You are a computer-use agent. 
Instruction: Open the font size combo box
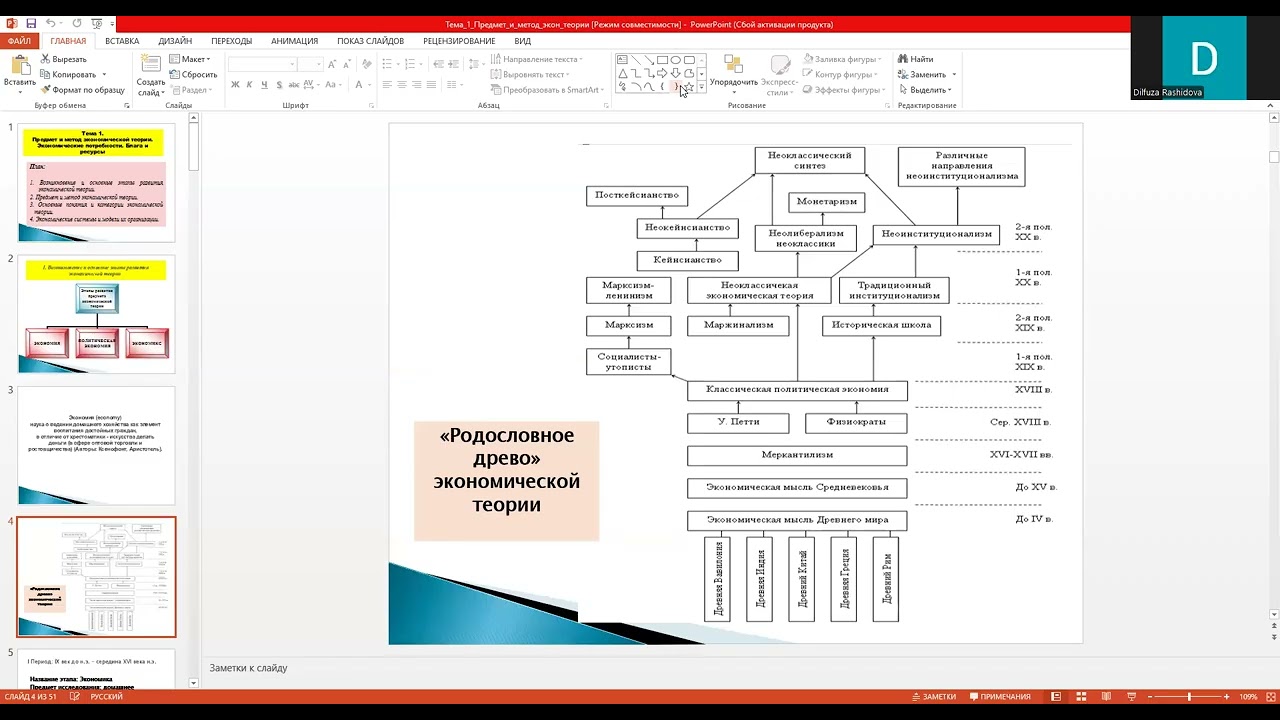pyautogui.click(x=312, y=64)
